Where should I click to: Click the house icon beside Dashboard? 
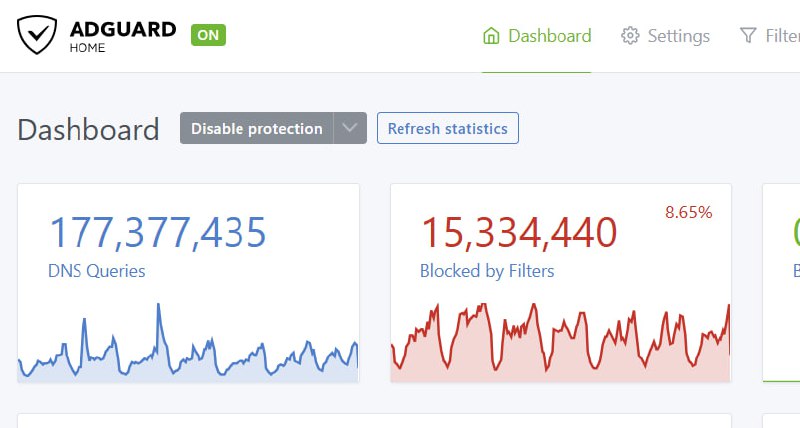point(491,36)
